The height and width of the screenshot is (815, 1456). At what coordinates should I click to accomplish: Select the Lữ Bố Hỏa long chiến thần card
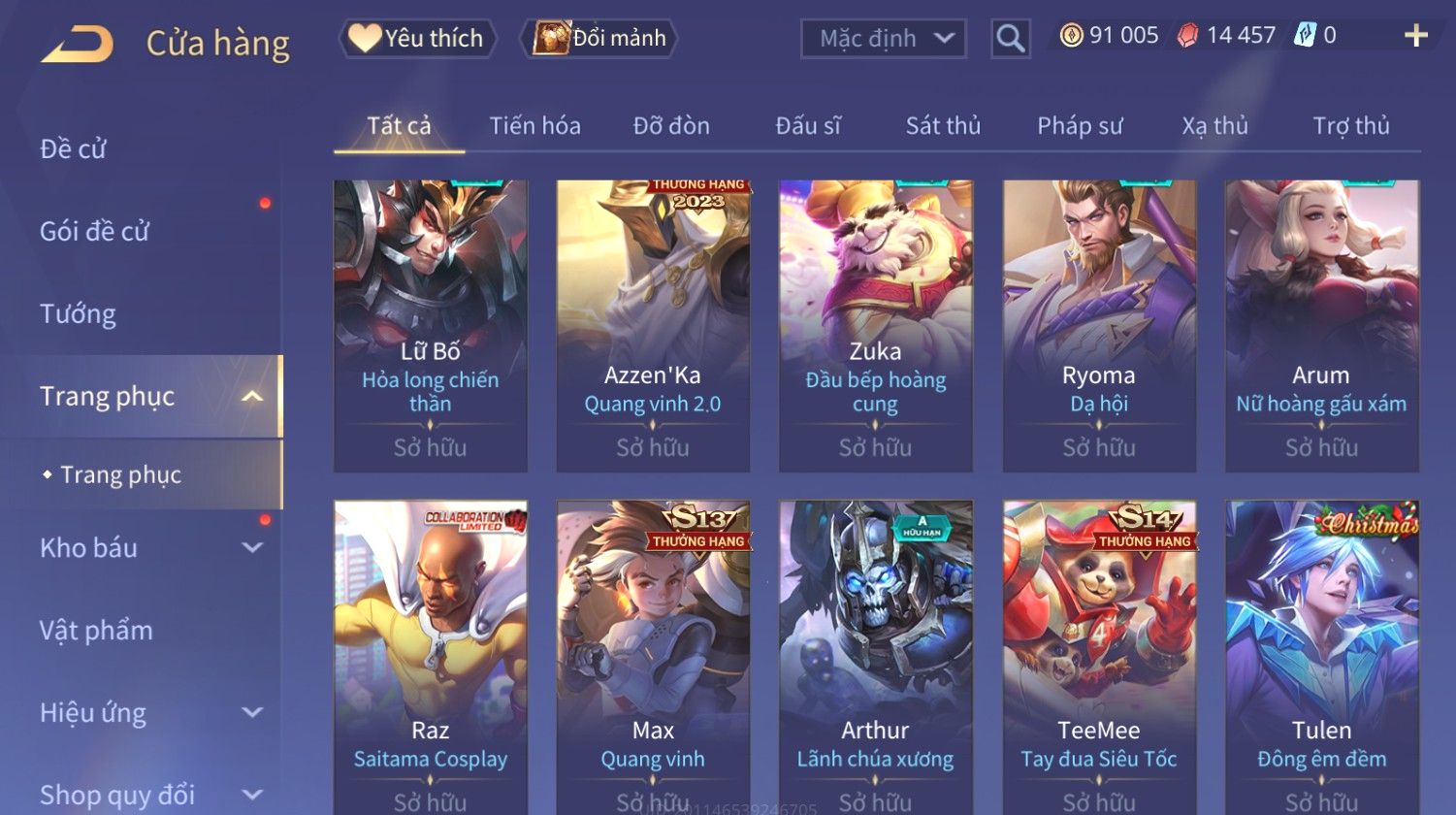431,326
